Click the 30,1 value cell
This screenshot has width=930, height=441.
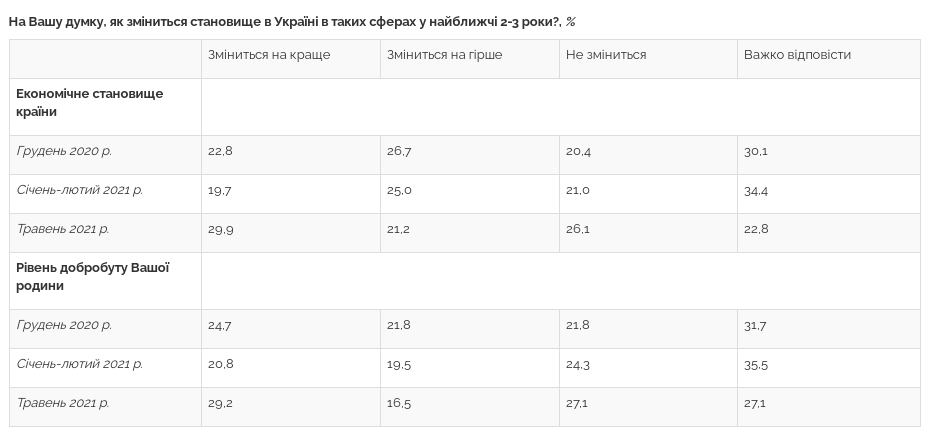click(x=755, y=151)
